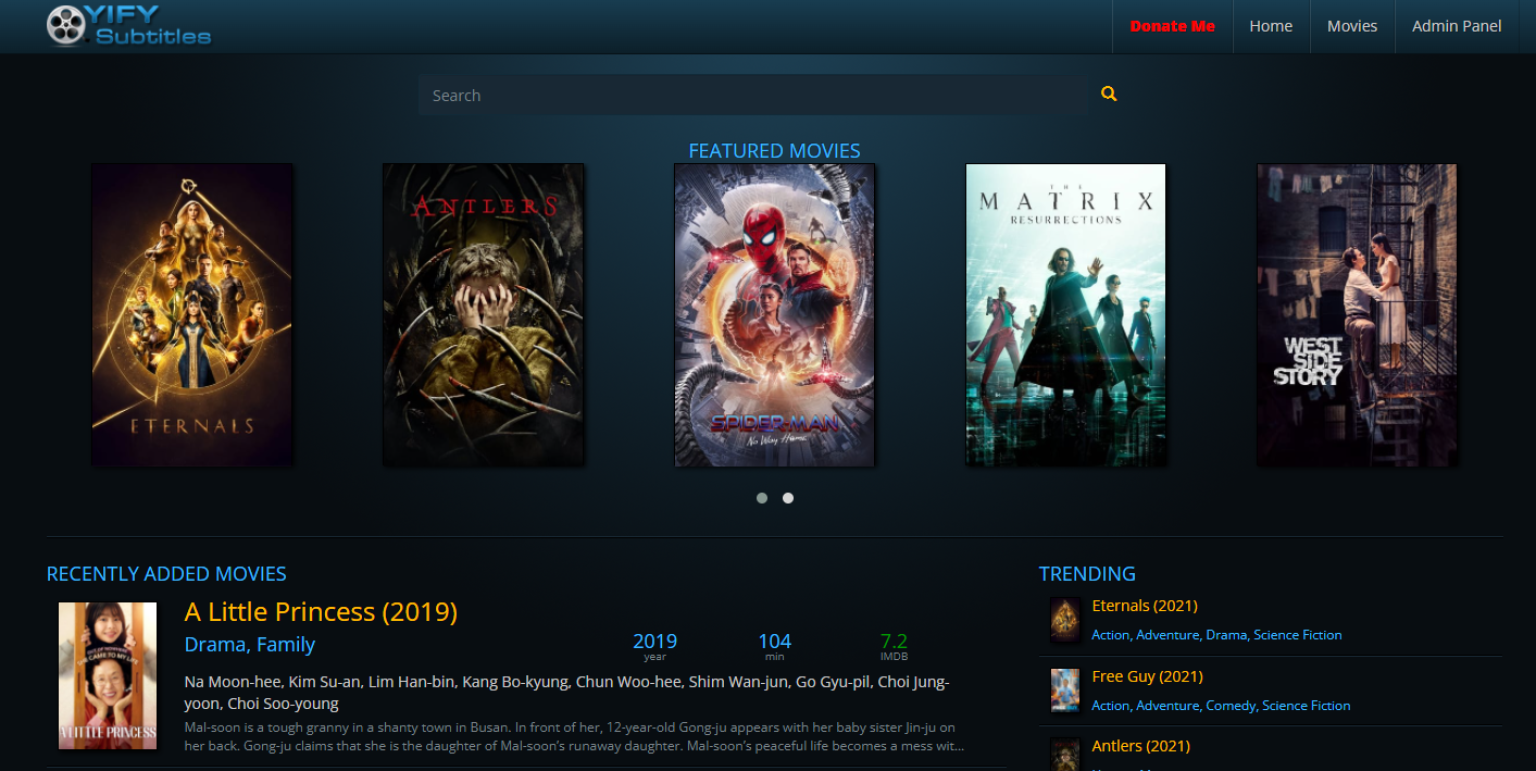Click the RECENTLY ADDED MOVIES heading

(x=167, y=574)
